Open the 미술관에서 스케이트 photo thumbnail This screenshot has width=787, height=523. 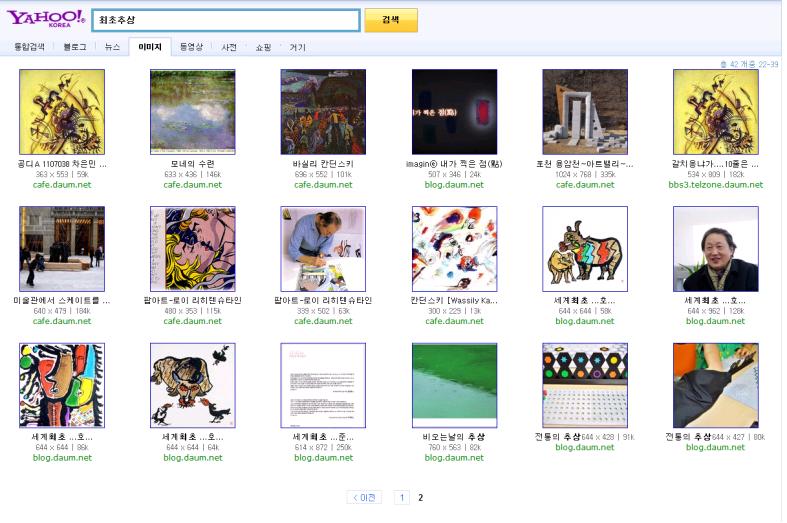tap(62, 248)
